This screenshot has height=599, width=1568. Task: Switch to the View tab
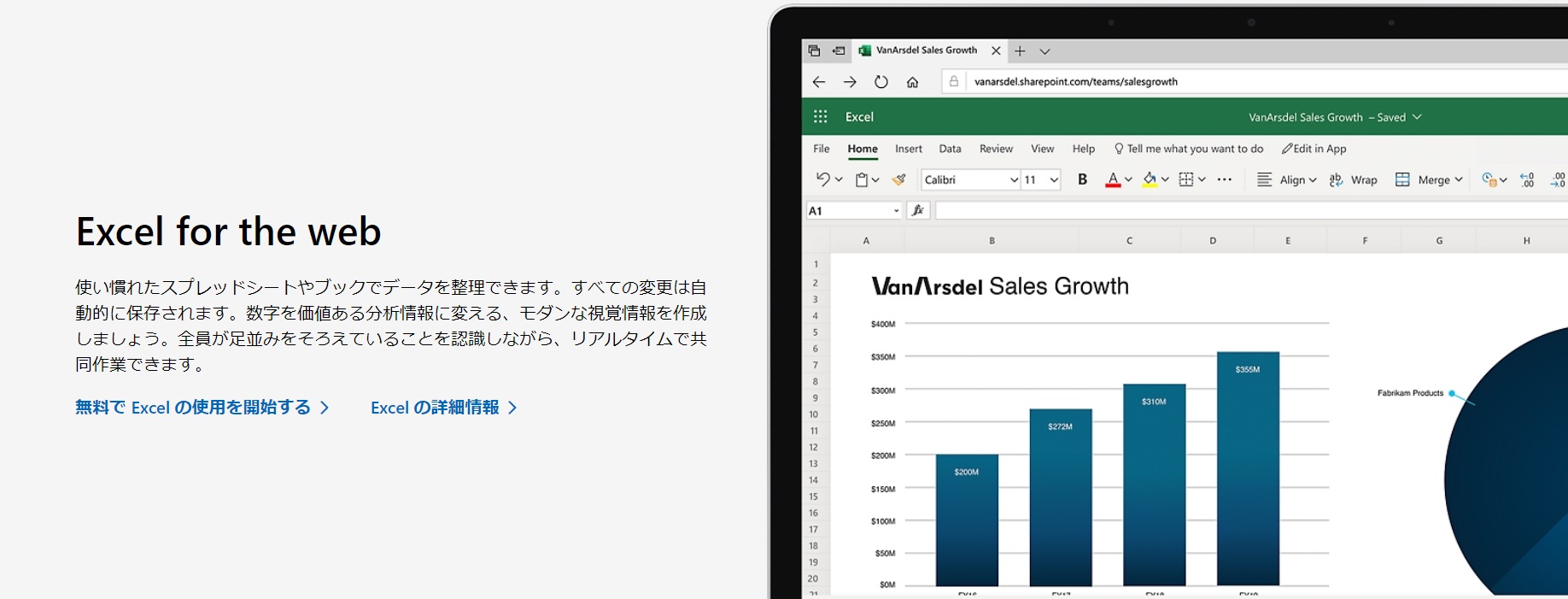(x=1042, y=149)
